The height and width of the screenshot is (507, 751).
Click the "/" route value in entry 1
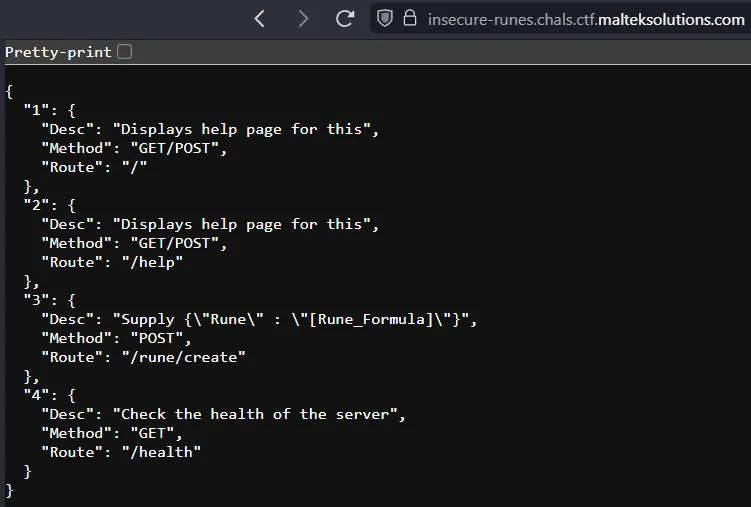click(134, 167)
